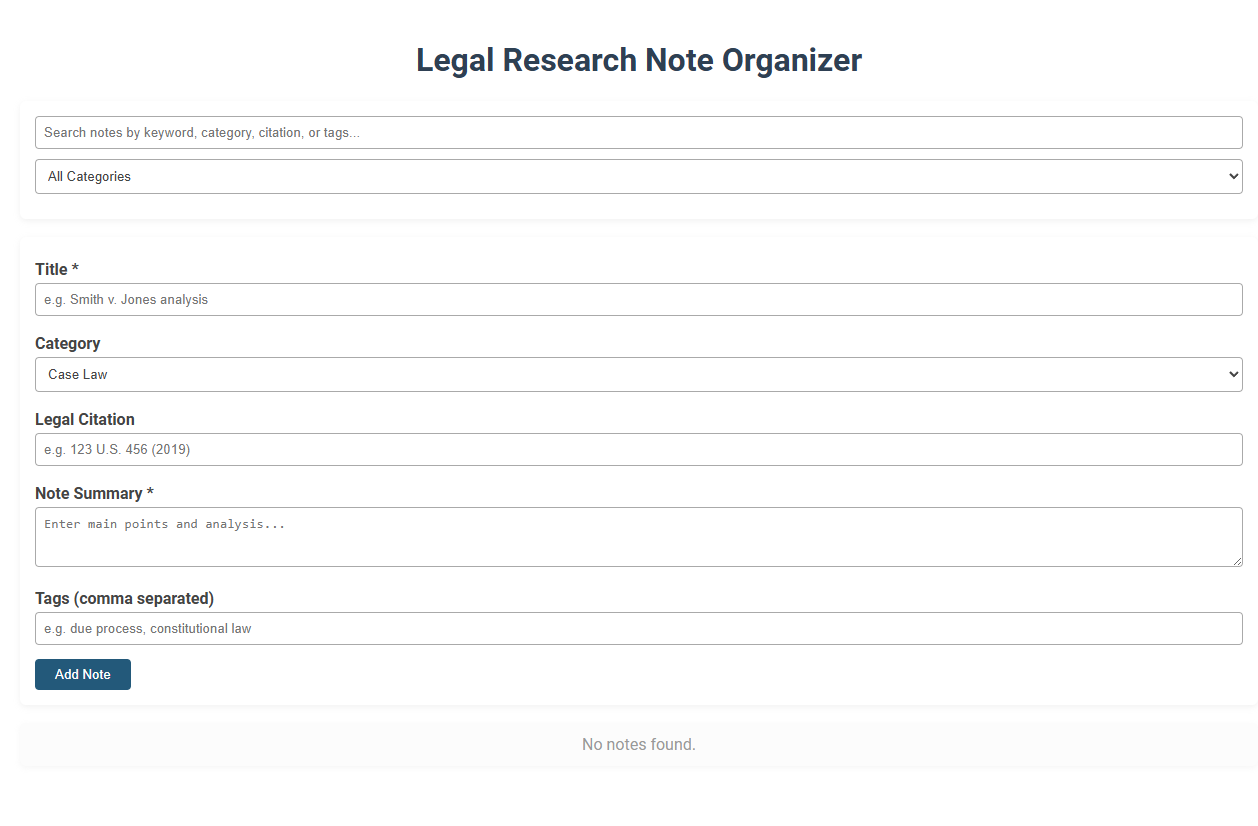Click the Tags label text
Image resolution: width=1258 pixels, height=826 pixels.
124,598
